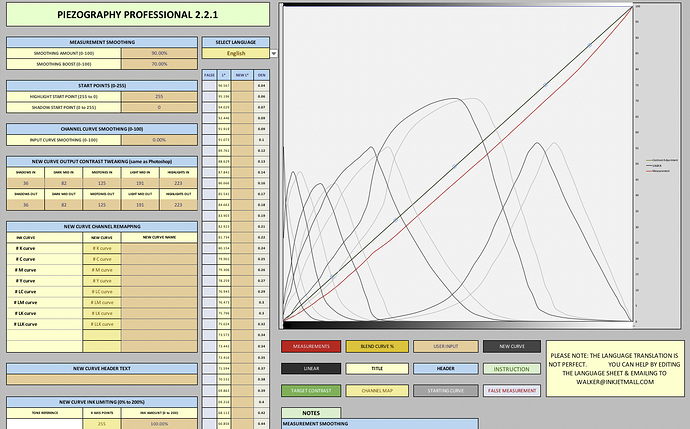This screenshot has width=690, height=429.
Task: Click the TITLE legend box
Action: coord(377,369)
